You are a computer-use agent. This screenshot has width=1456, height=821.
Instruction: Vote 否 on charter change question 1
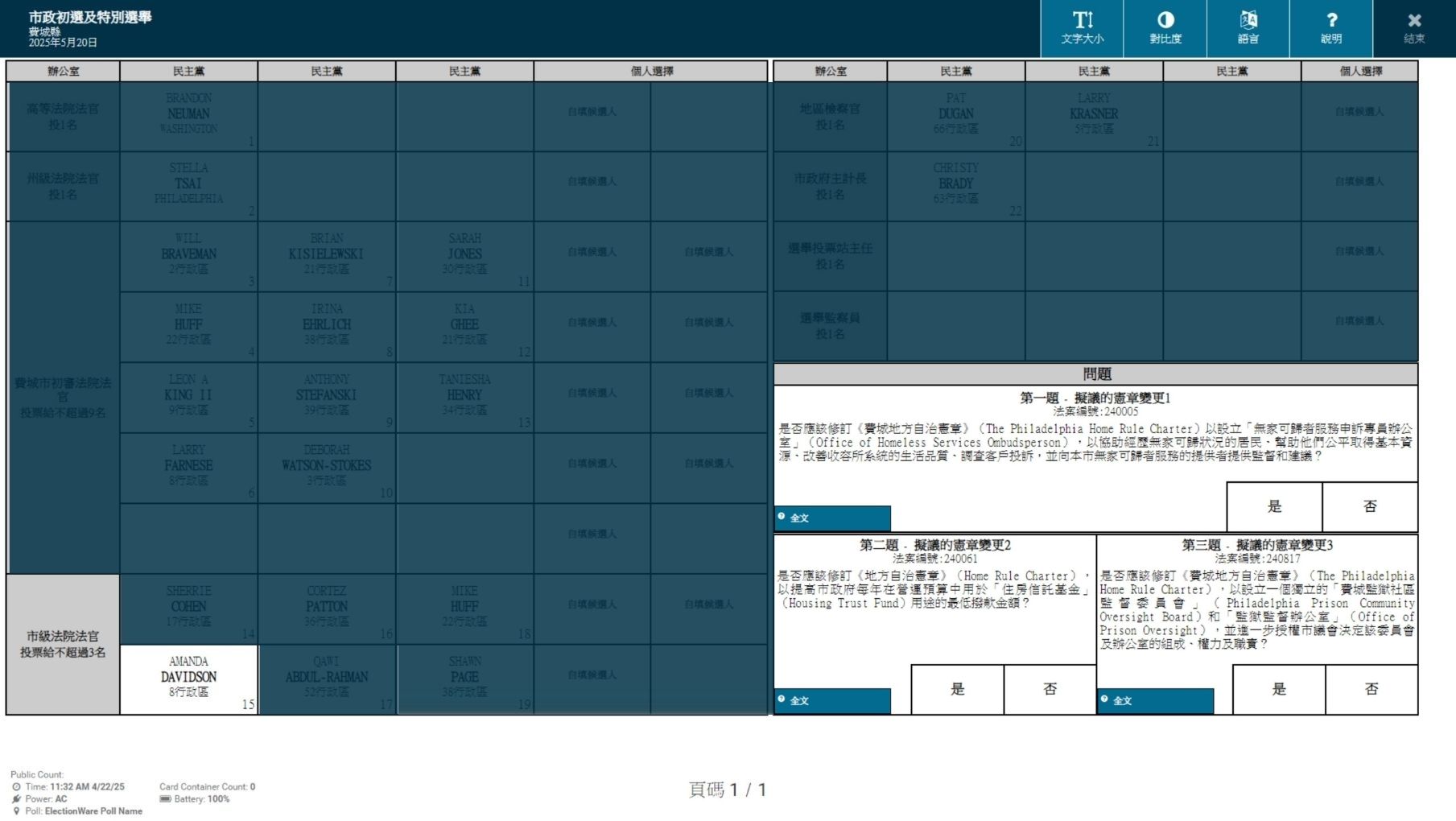1370,506
